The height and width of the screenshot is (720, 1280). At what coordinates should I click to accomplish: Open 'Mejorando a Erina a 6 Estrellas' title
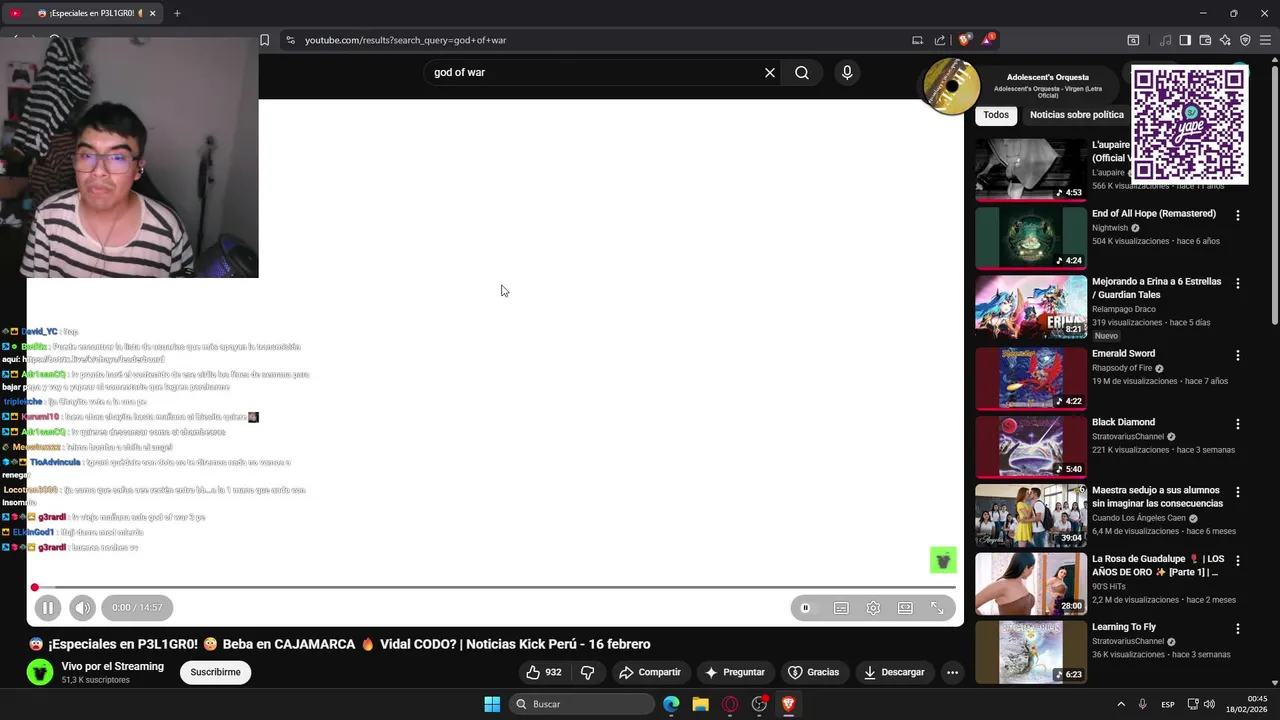[1156, 288]
